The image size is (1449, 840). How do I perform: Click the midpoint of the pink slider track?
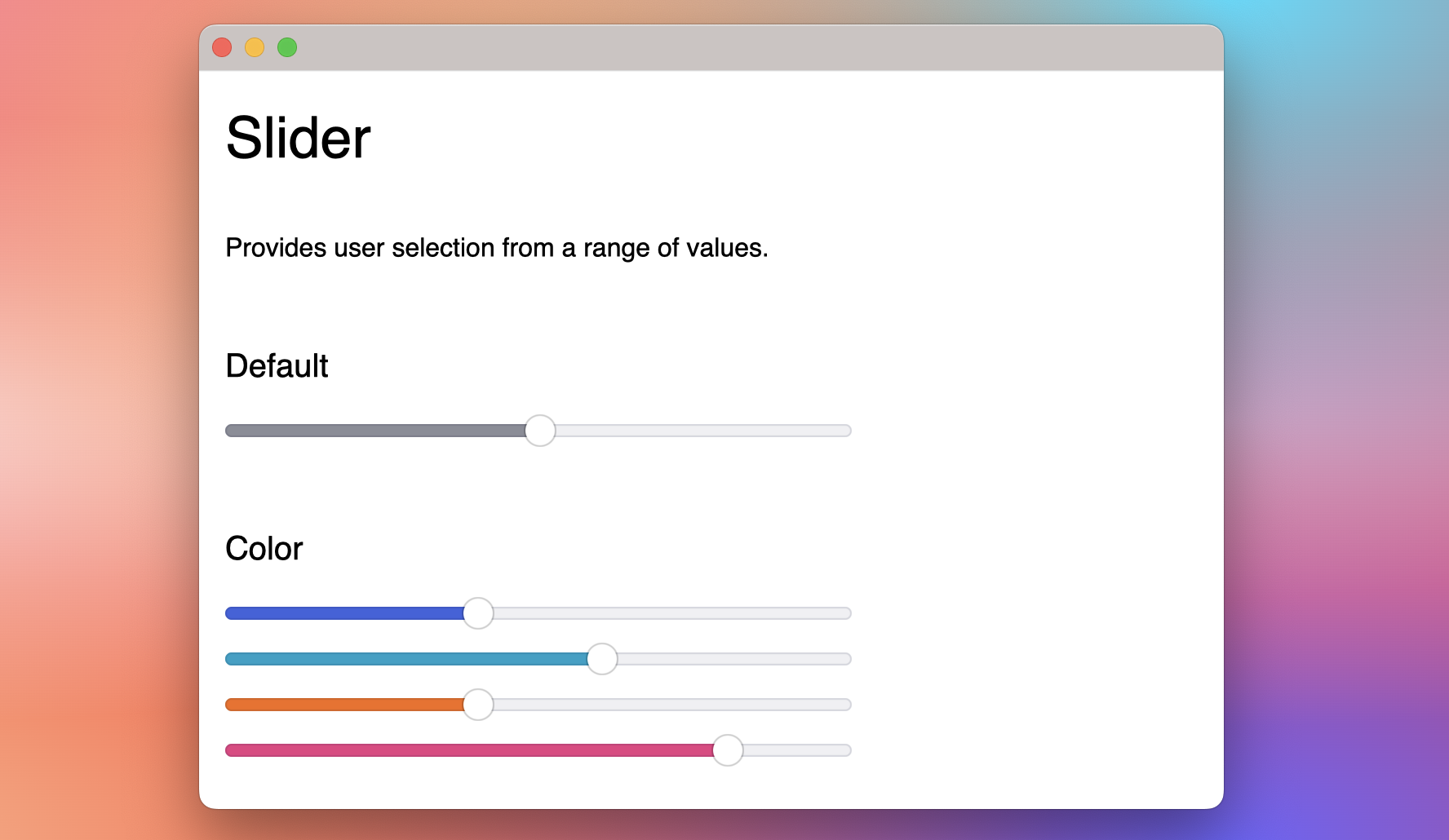[538, 749]
